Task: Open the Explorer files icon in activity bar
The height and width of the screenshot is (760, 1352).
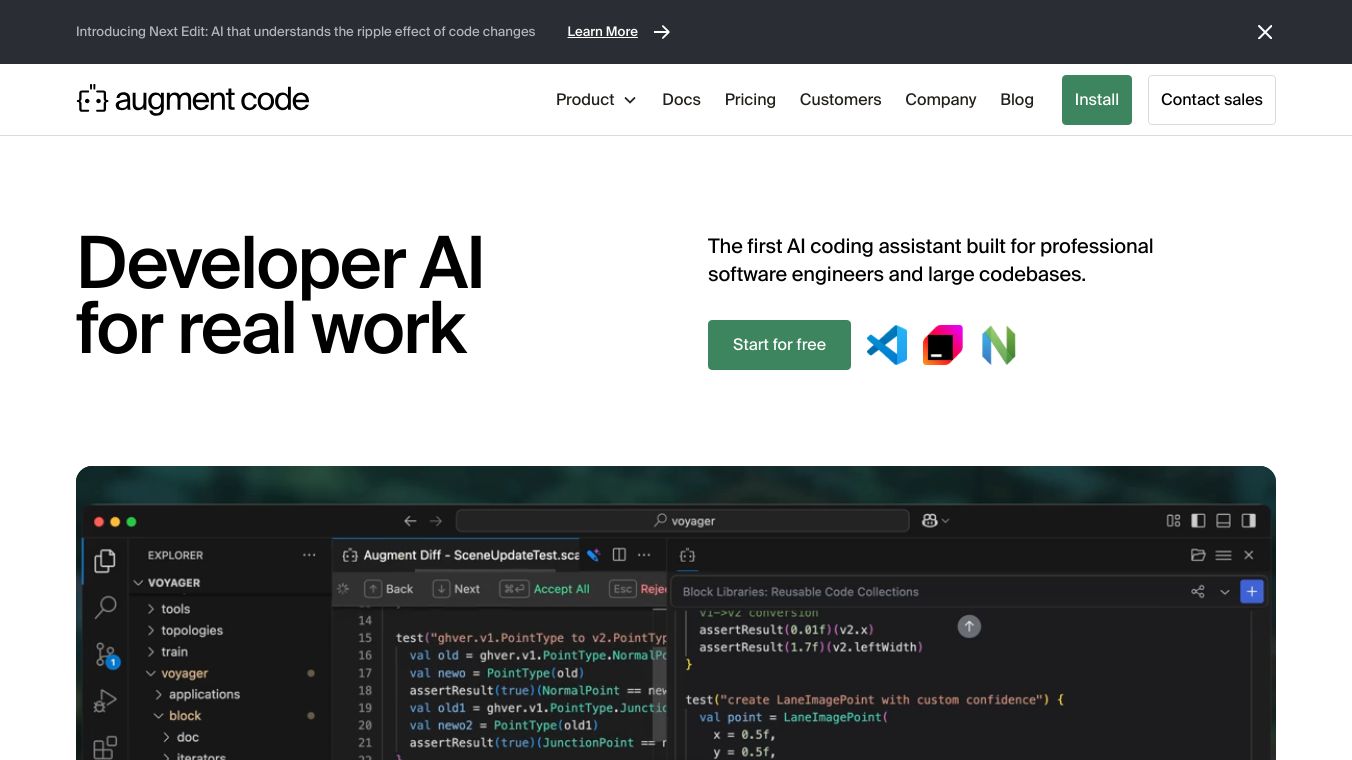Action: coord(105,561)
